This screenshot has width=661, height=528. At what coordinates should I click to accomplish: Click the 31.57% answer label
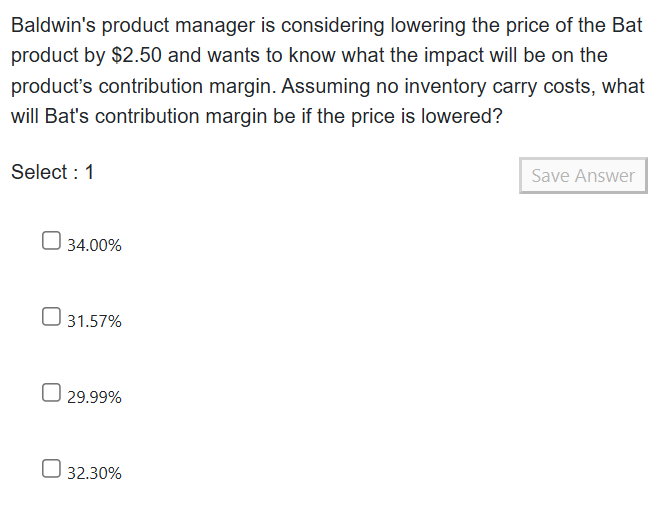[94, 321]
